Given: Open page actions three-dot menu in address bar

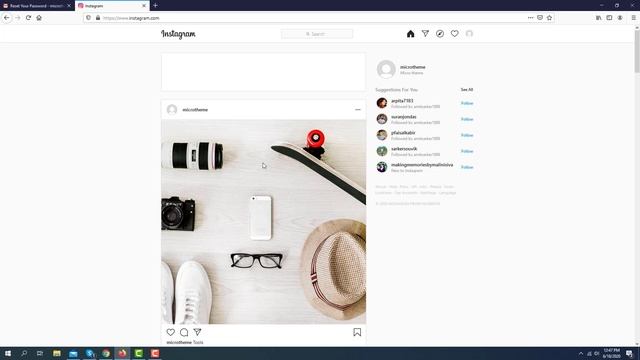Looking at the screenshot, I should click(530, 18).
